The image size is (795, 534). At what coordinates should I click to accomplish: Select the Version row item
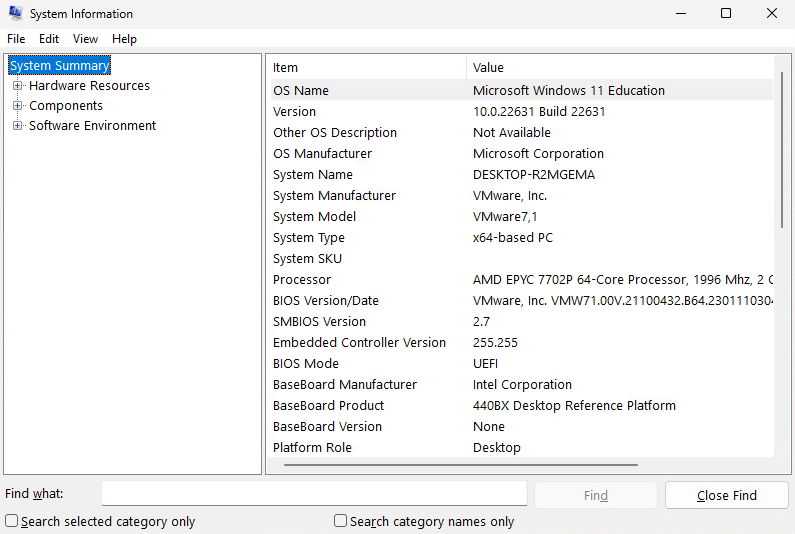click(x=522, y=112)
